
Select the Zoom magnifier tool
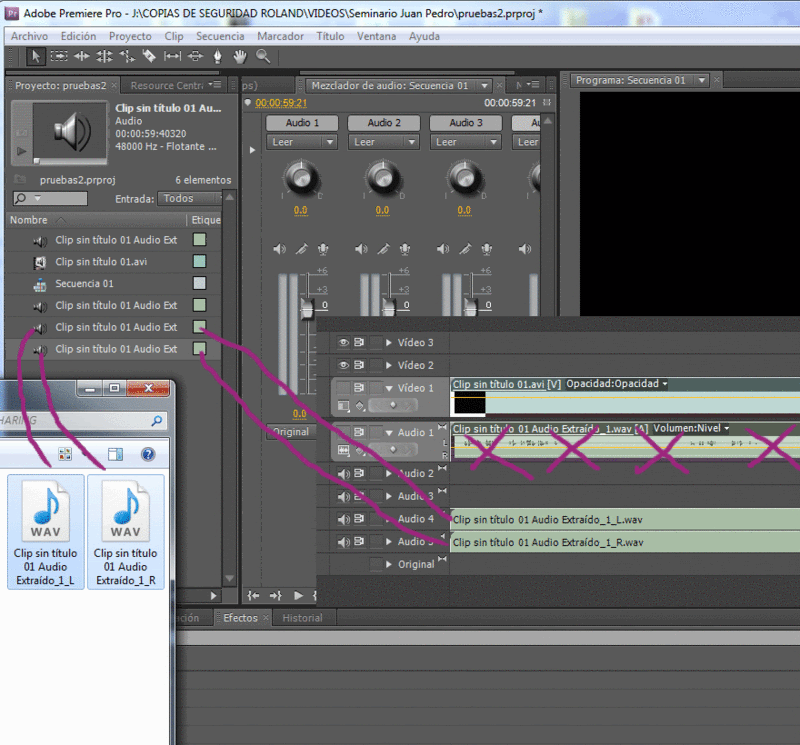pos(263,56)
